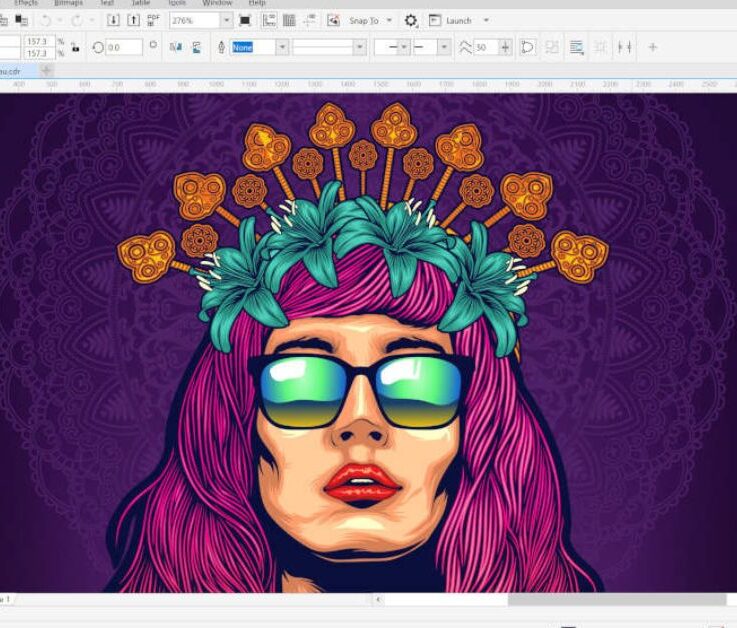The width and height of the screenshot is (737, 628).
Task: Click the new document plus tab
Action: pyautogui.click(x=46, y=71)
